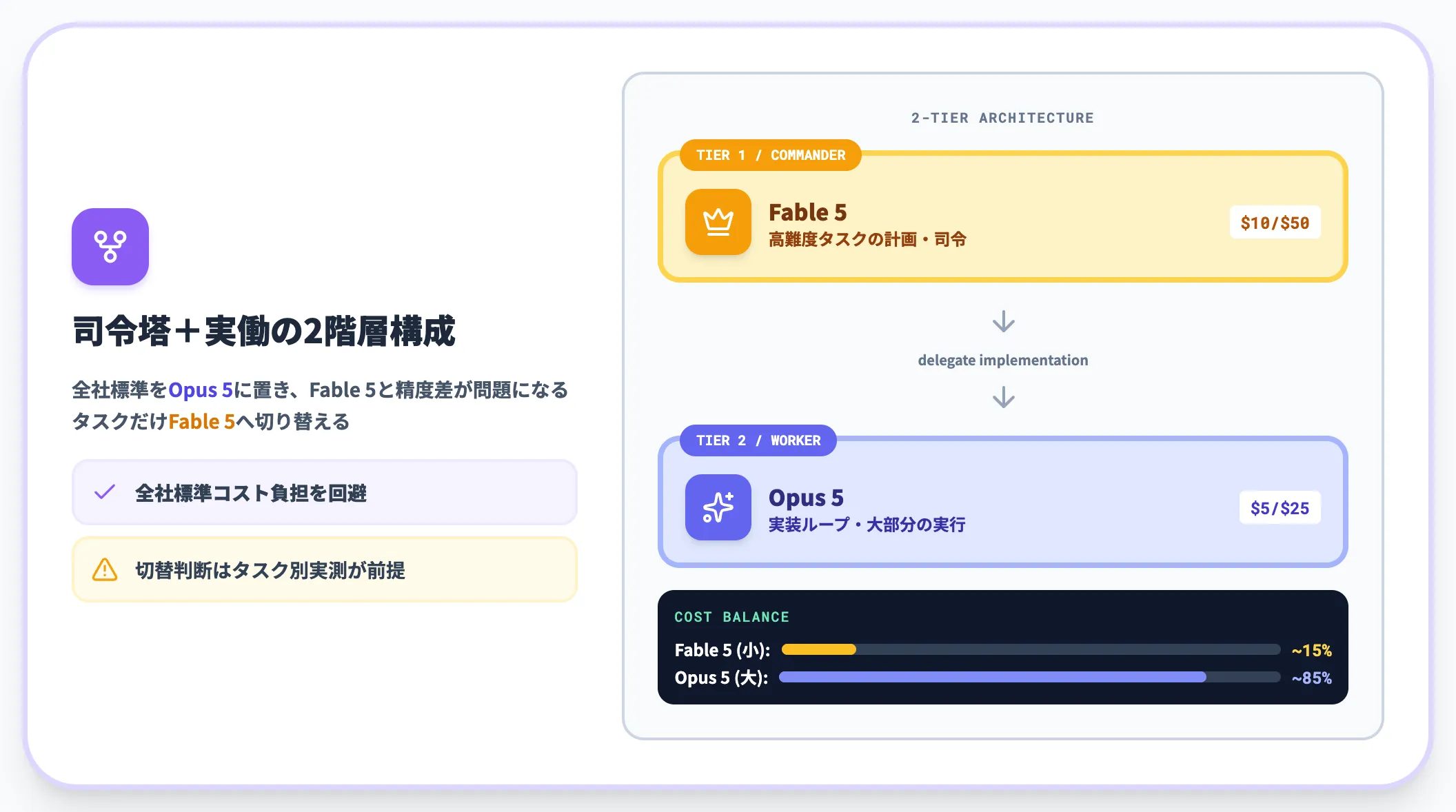
Task: Click the purple checkmark icon
Action: point(105,492)
